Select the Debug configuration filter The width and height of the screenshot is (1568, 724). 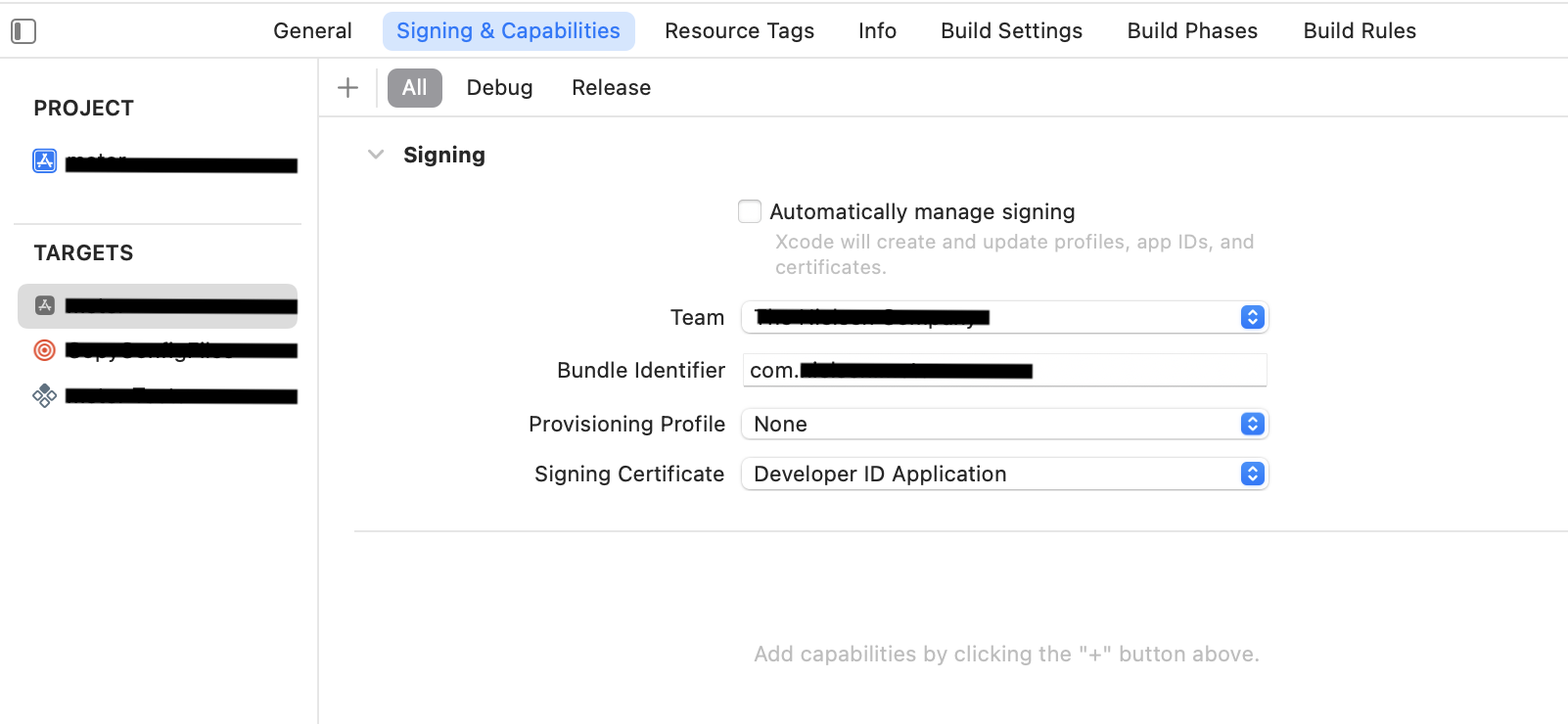tap(499, 88)
